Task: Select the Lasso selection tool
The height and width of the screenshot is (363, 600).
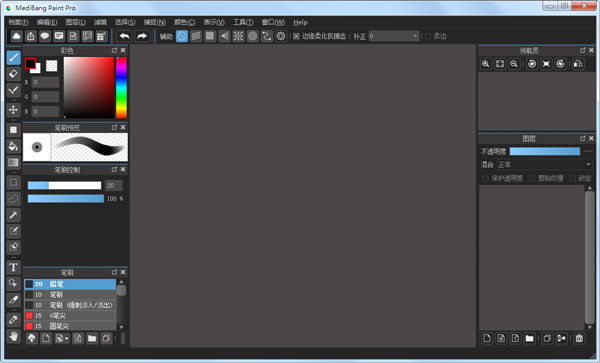Action: click(13, 199)
